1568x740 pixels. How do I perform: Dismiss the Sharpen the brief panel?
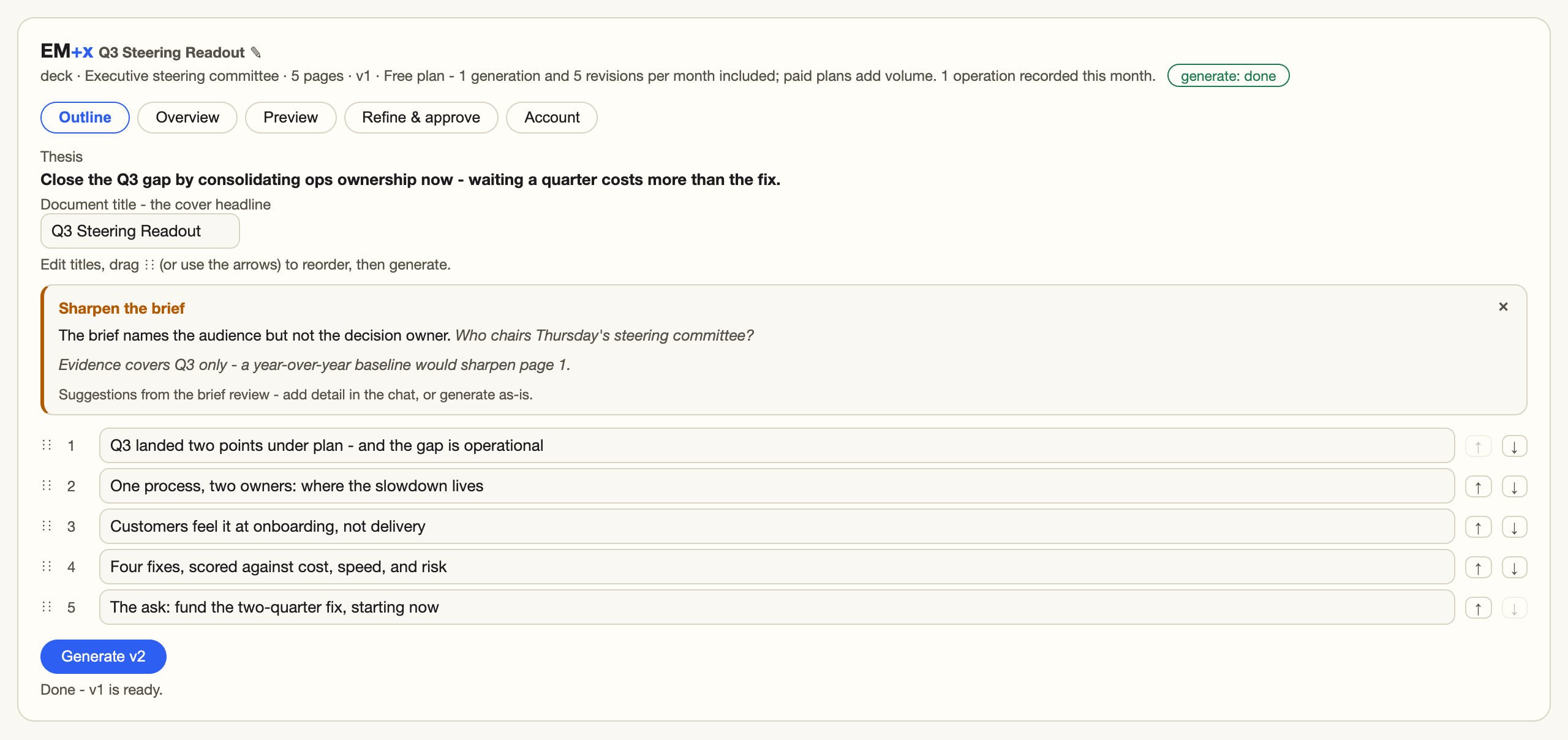tap(1503, 307)
